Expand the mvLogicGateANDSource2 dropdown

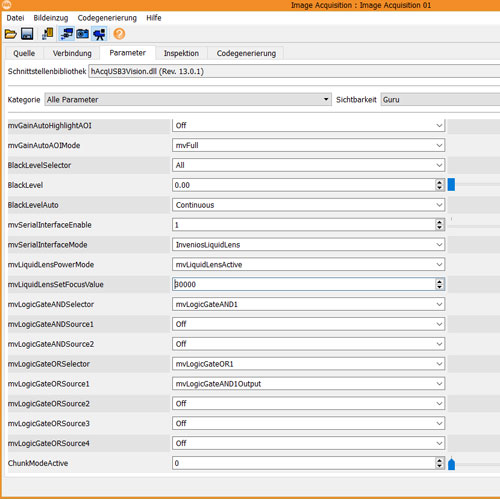click(x=309, y=344)
